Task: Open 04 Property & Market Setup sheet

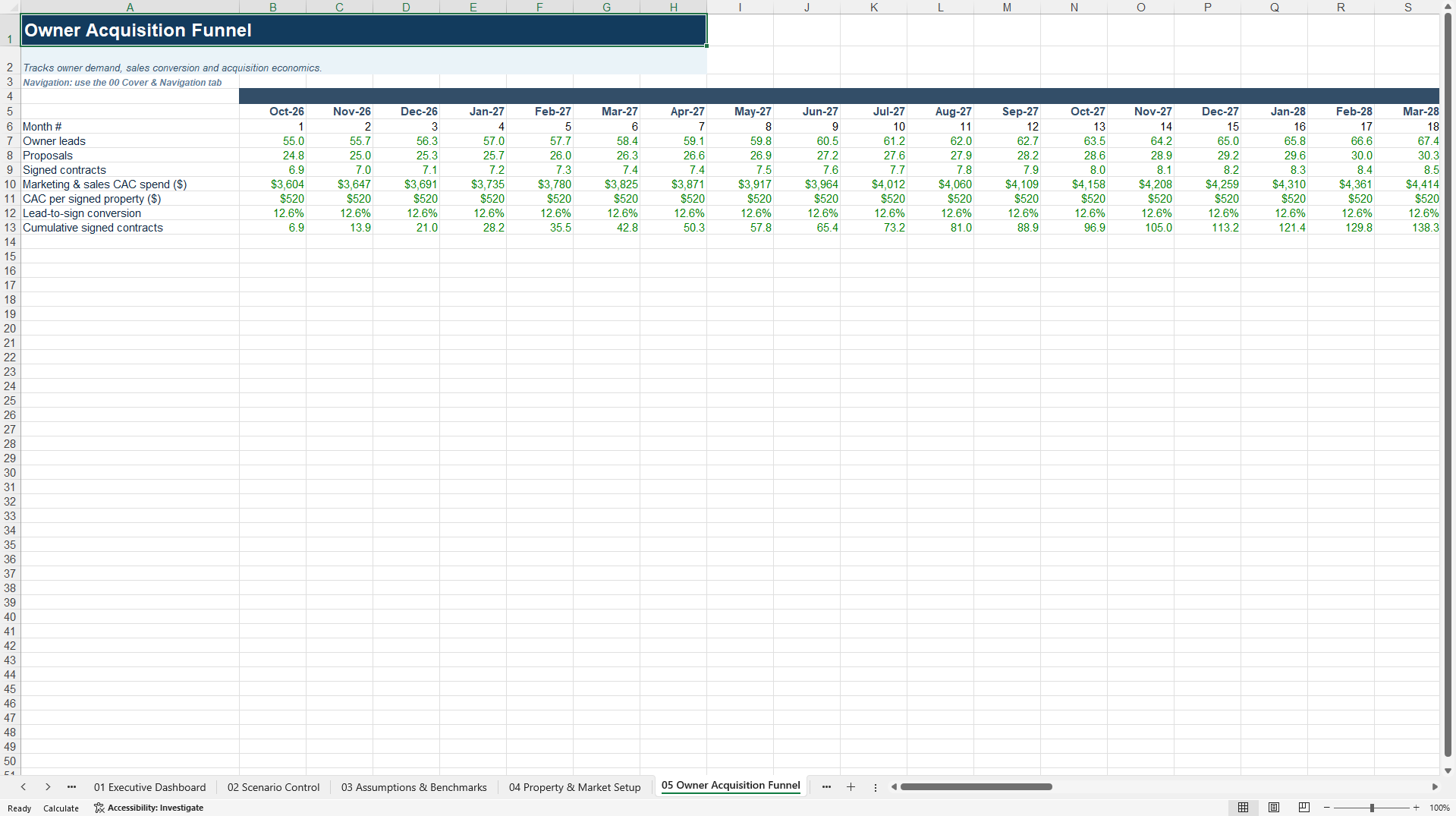Action: pyautogui.click(x=574, y=787)
